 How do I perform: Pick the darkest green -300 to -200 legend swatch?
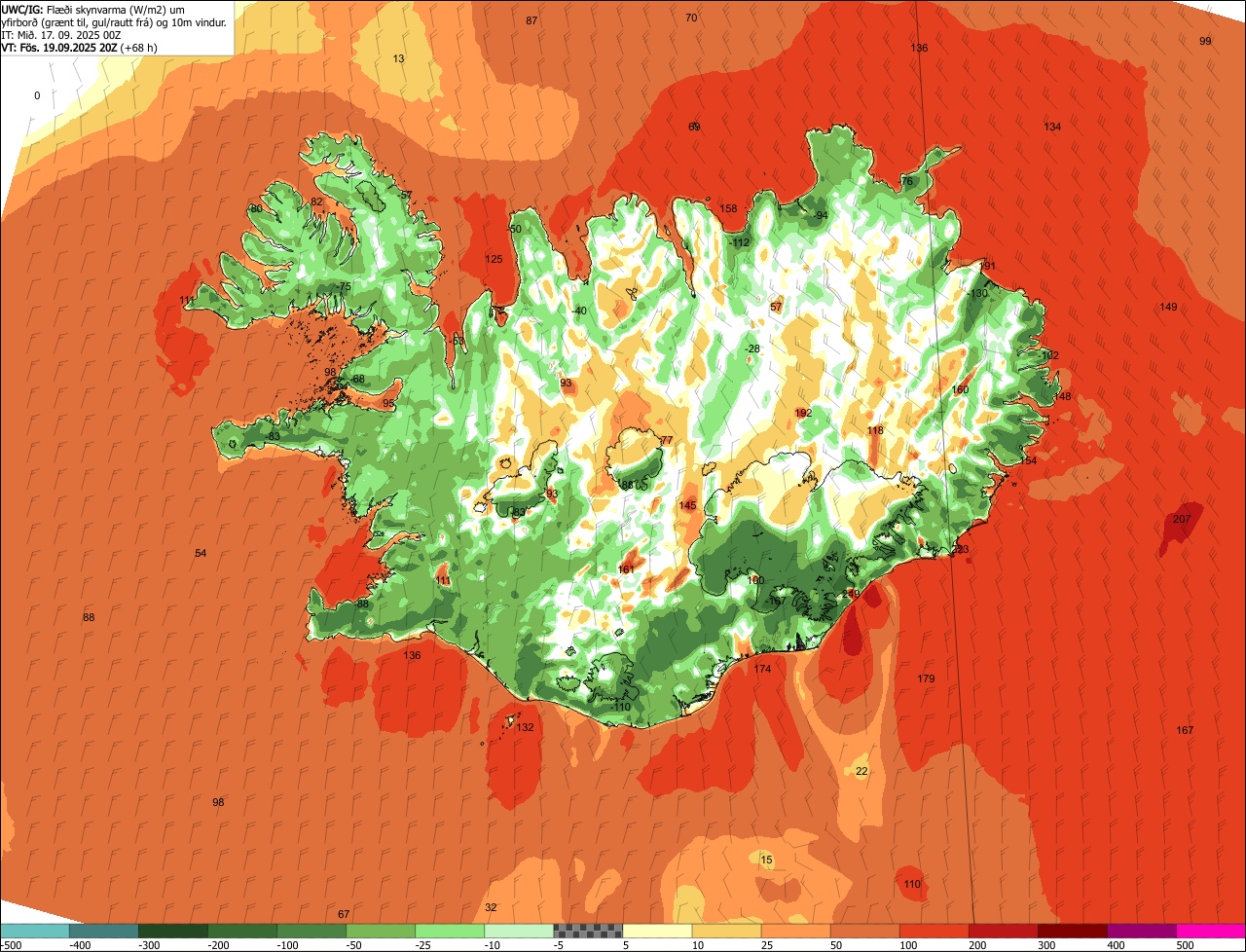coord(173,931)
